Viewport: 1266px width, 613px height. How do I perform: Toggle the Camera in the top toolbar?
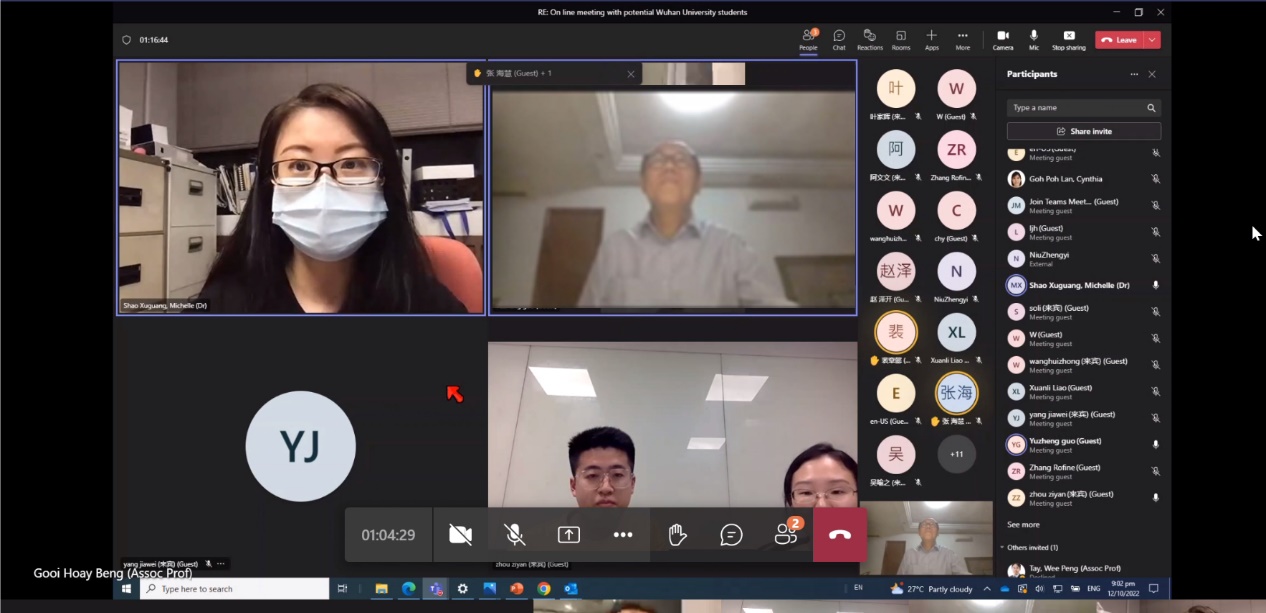point(1003,39)
